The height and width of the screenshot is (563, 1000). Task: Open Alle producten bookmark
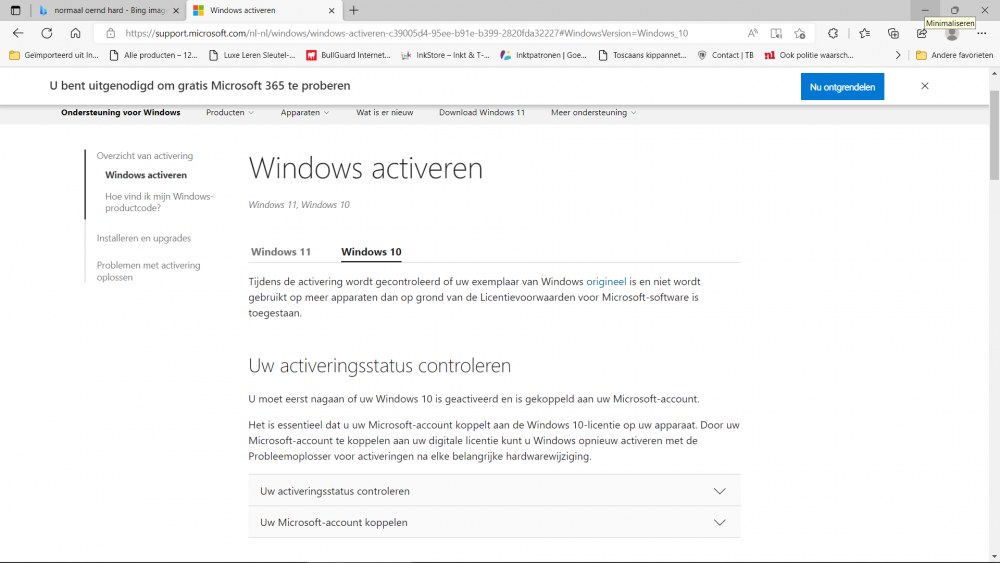click(154, 55)
